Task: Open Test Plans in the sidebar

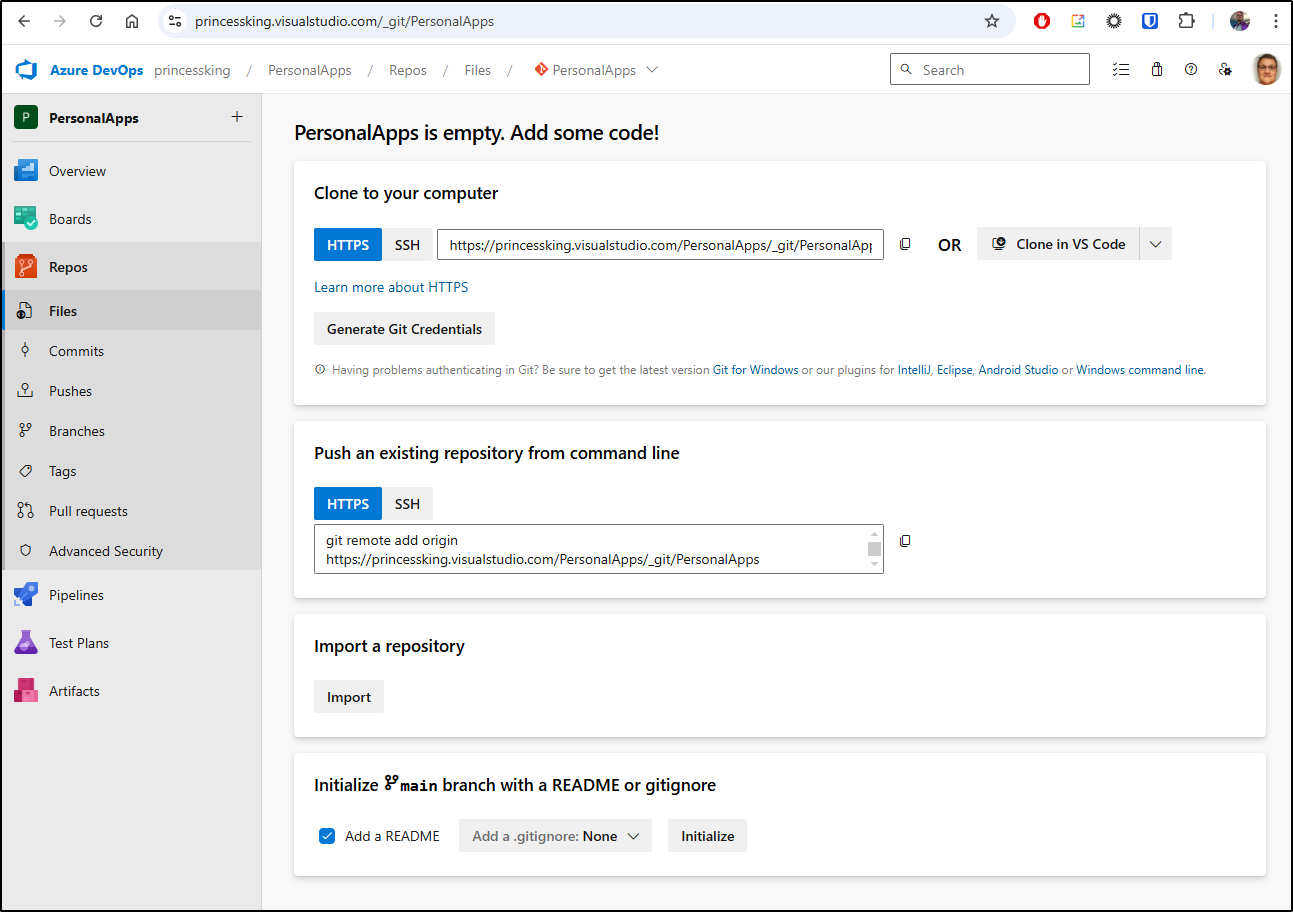Action: click(131, 643)
